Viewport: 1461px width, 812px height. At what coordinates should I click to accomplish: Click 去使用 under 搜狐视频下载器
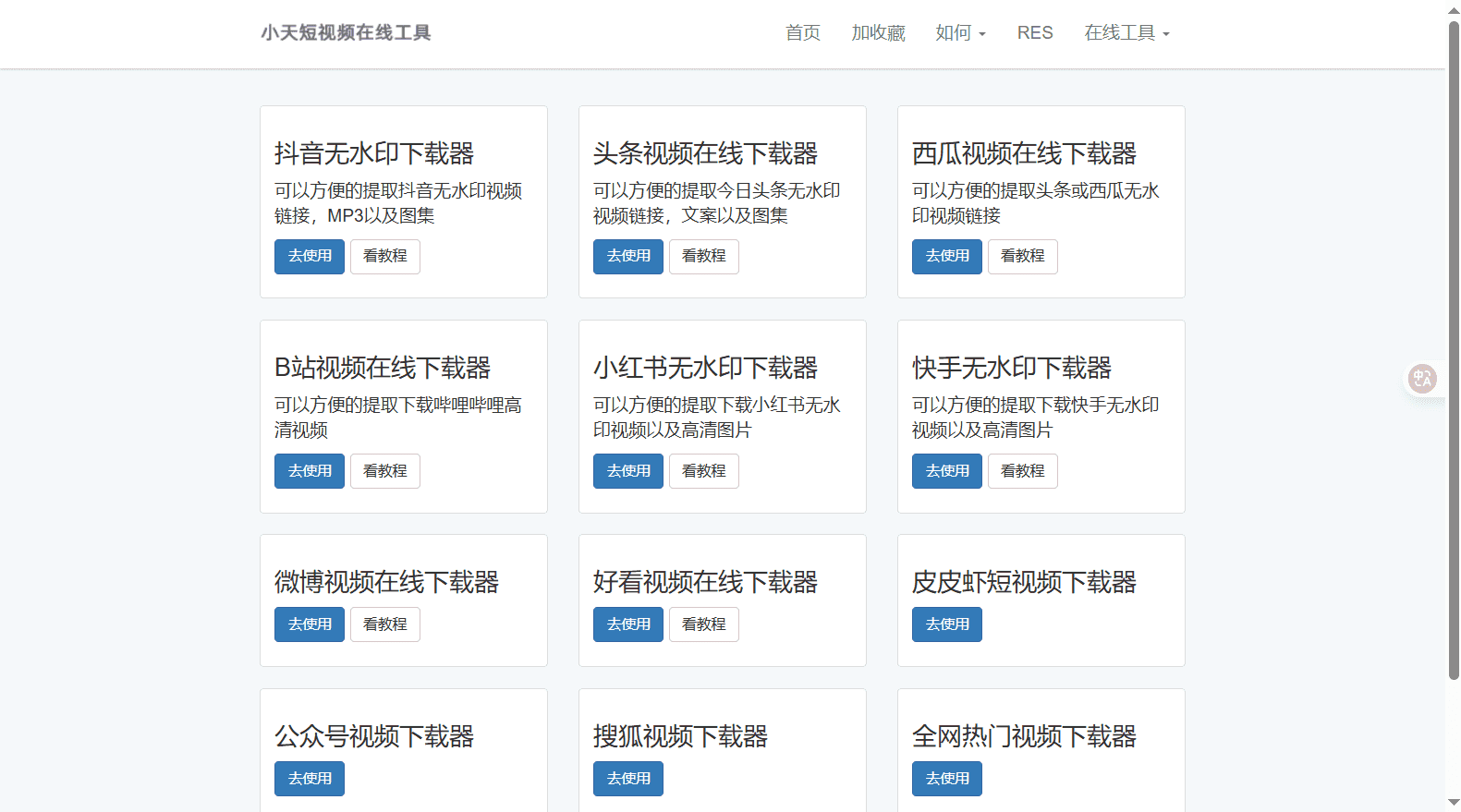pos(628,779)
